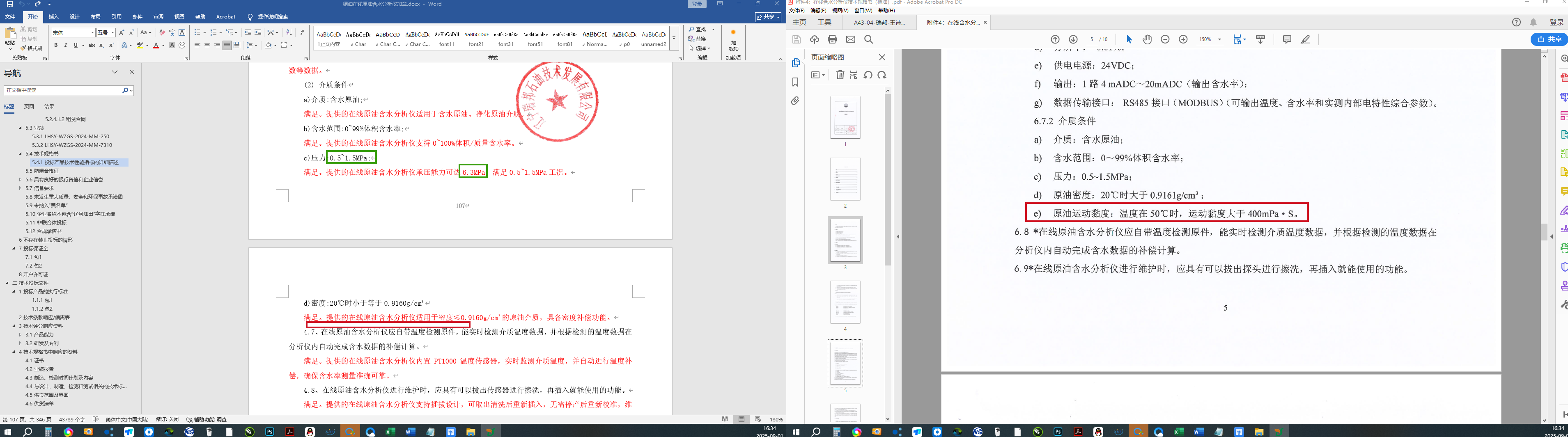This screenshot has width=1568, height=437.
Task: Clear all formatting with the eraser icon
Action: tap(162, 32)
